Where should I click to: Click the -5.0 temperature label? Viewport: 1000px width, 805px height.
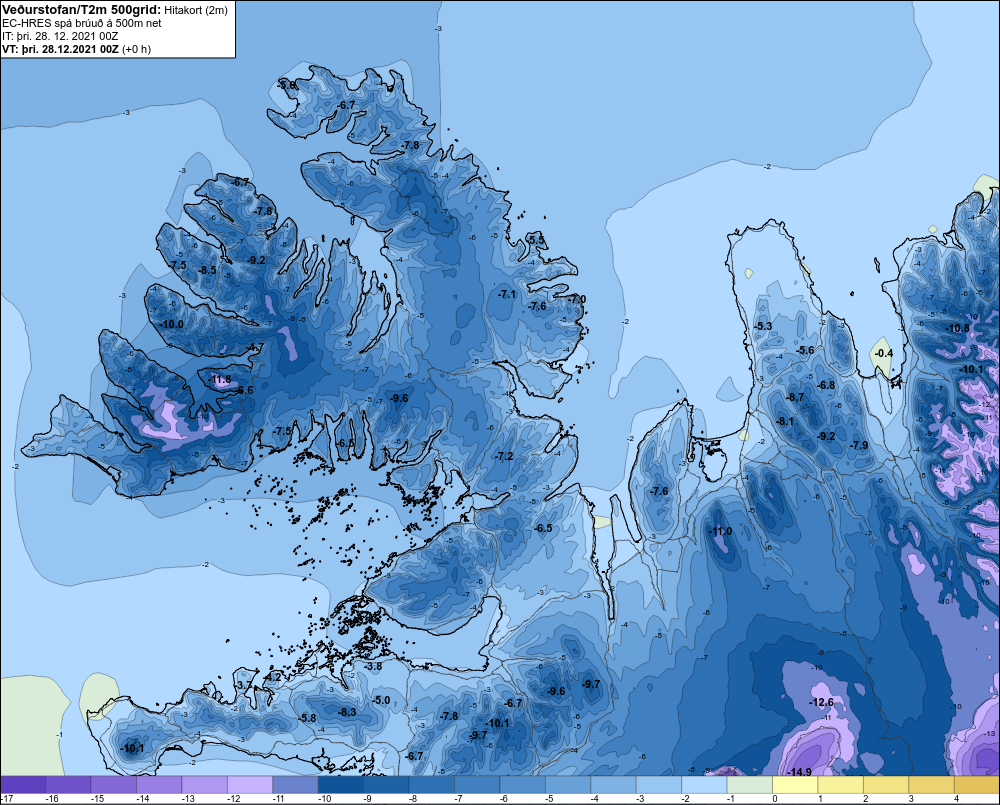click(381, 700)
